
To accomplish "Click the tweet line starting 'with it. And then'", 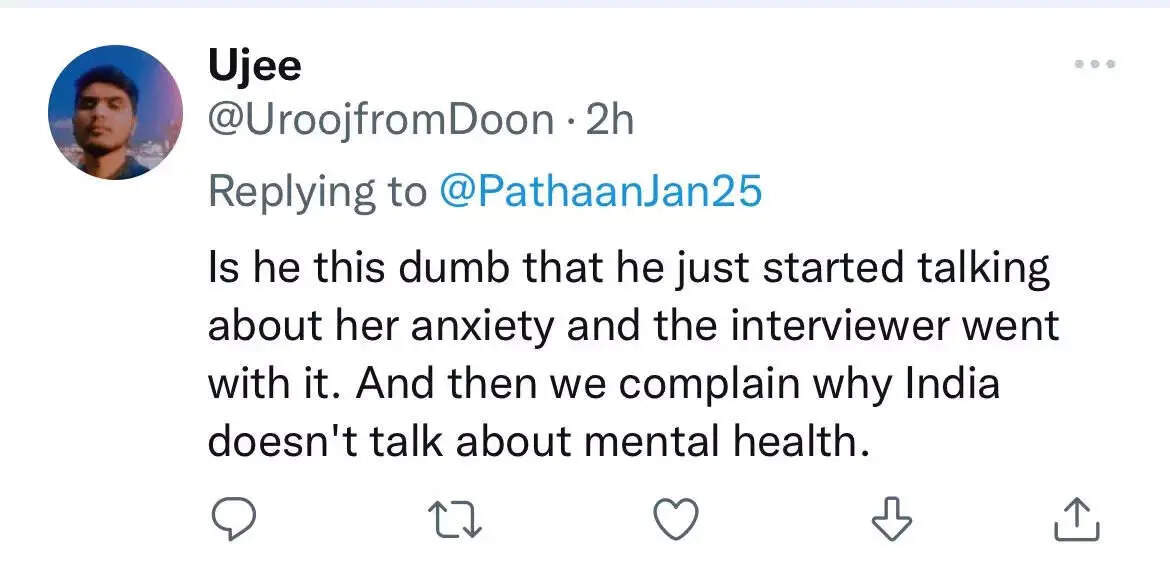I will tap(604, 384).
